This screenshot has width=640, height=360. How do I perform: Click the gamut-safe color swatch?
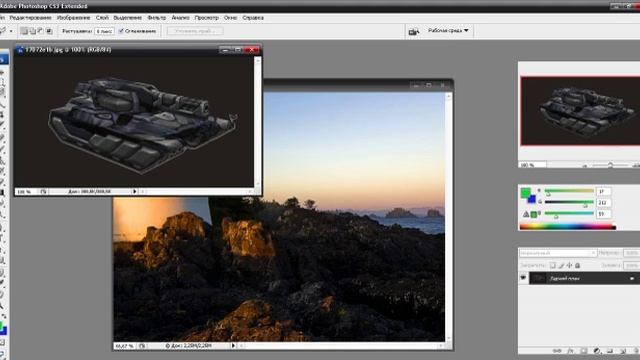pyautogui.click(x=533, y=215)
